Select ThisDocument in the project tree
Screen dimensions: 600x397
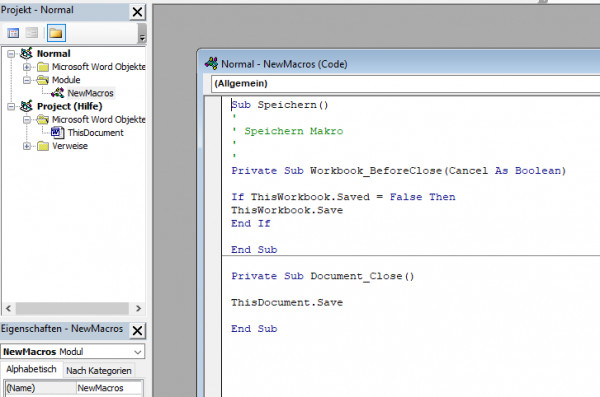click(x=96, y=133)
